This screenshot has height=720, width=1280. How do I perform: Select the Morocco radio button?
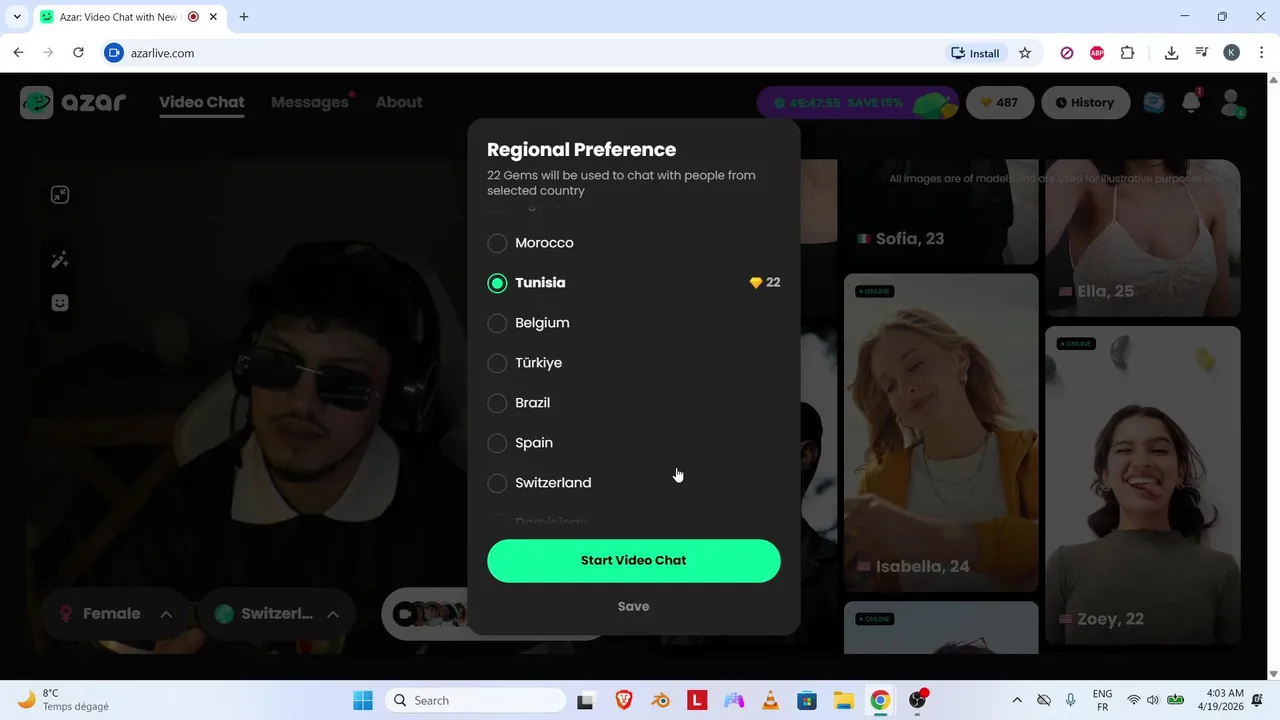click(497, 243)
